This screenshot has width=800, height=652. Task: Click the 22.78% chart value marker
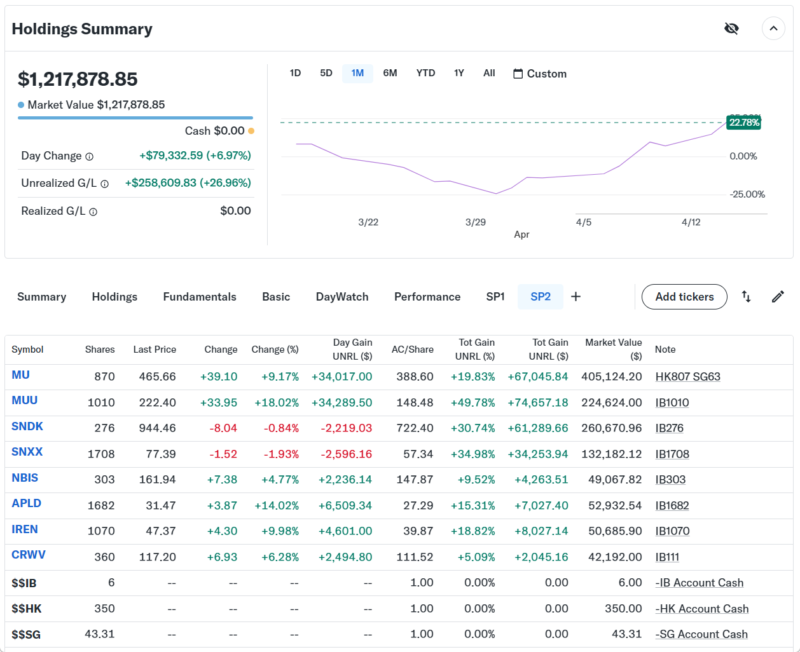744,122
